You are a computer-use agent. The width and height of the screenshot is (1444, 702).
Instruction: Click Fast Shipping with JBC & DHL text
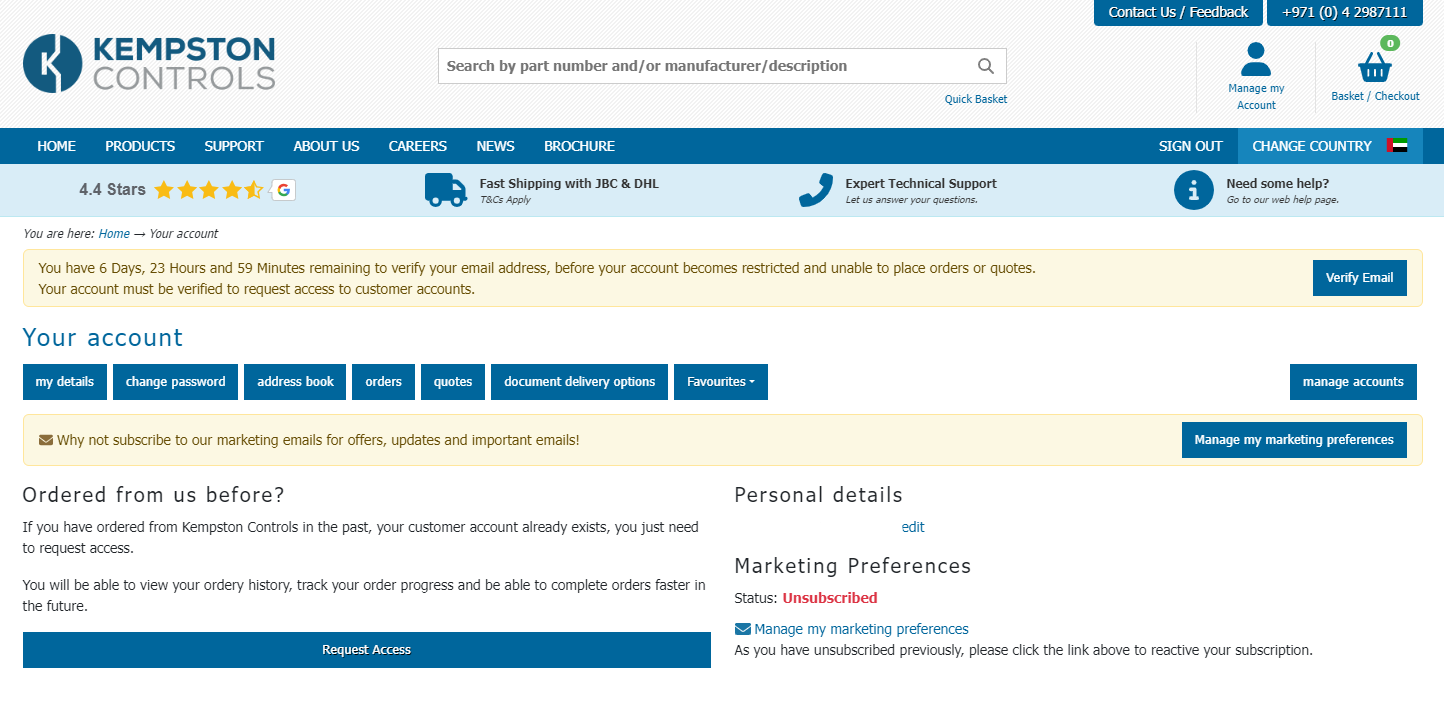pyautogui.click(x=569, y=183)
